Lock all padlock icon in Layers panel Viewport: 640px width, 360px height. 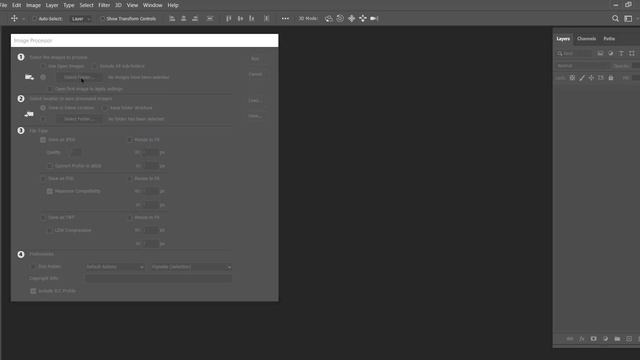pyautogui.click(x=611, y=78)
